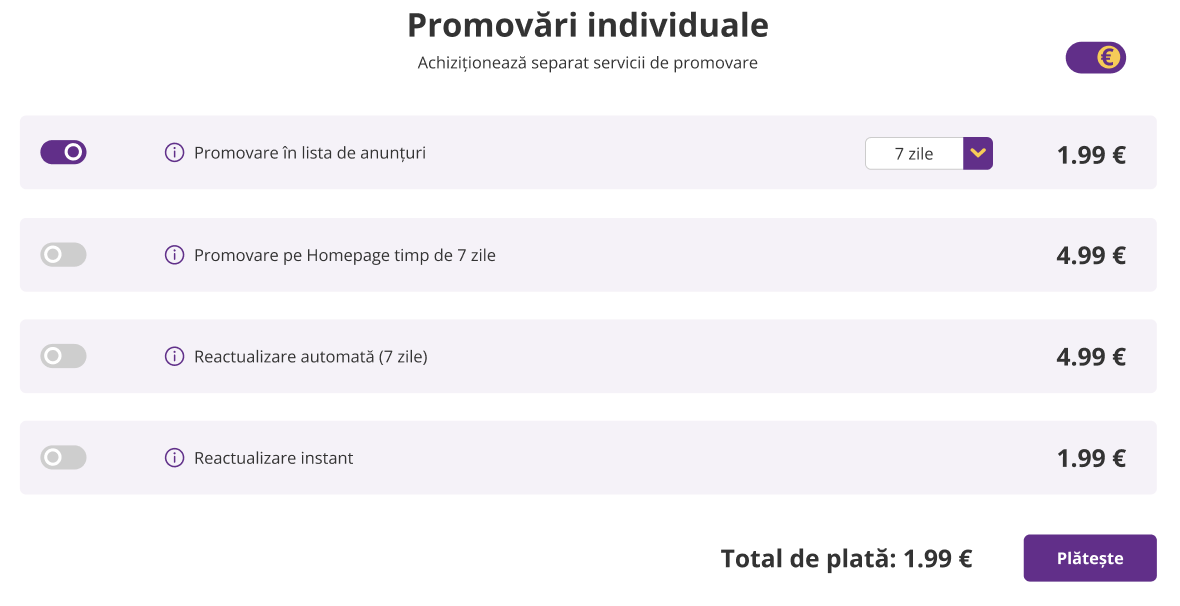The image size is (1180, 606).
Task: Click the Promovare pe Homepage timp de 7 zile label
Action: 345,255
